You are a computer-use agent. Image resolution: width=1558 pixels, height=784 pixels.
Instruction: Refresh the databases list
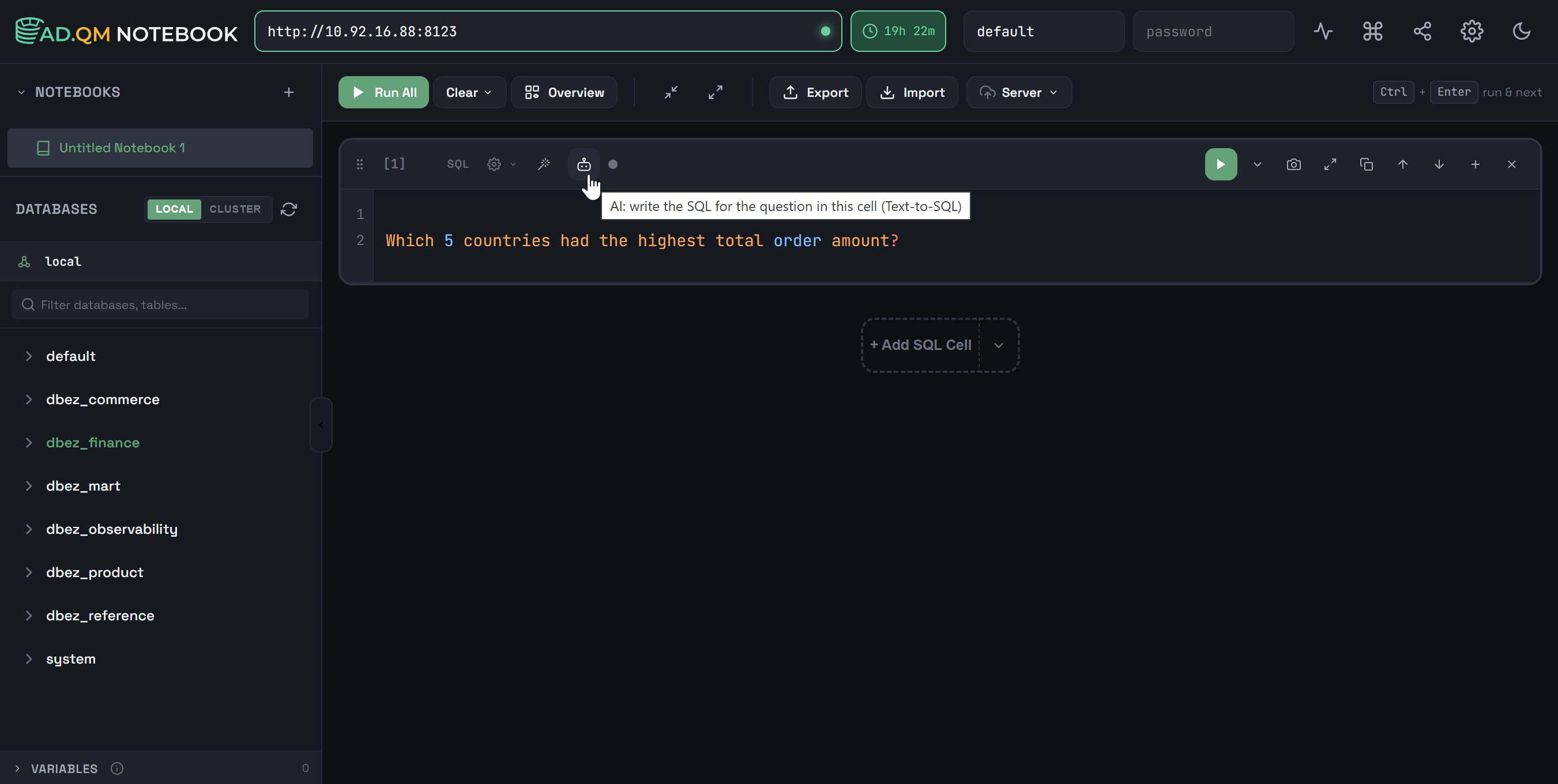point(288,209)
